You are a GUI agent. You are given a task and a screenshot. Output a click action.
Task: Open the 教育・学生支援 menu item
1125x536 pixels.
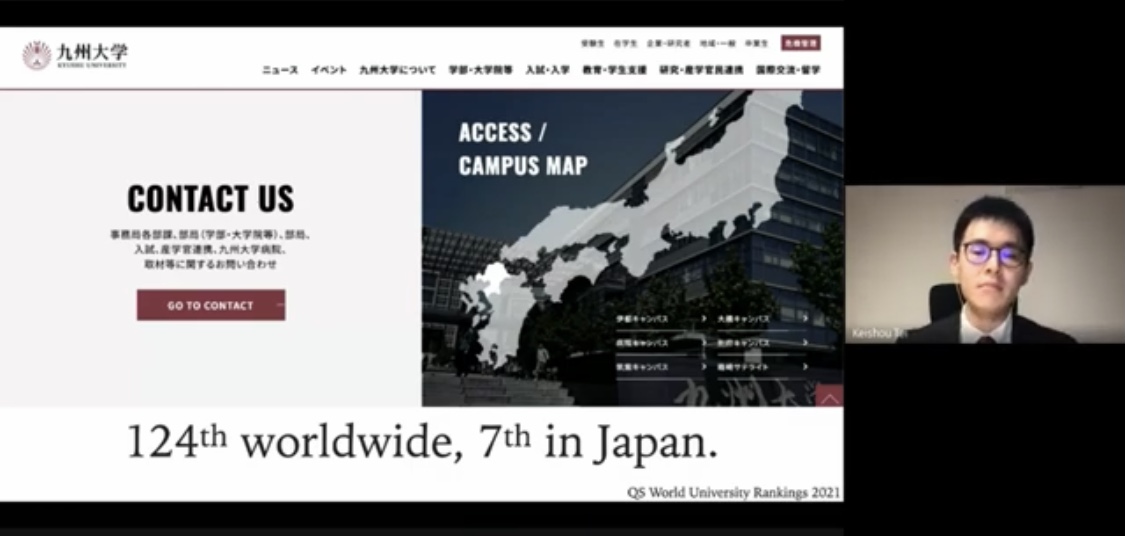point(614,70)
